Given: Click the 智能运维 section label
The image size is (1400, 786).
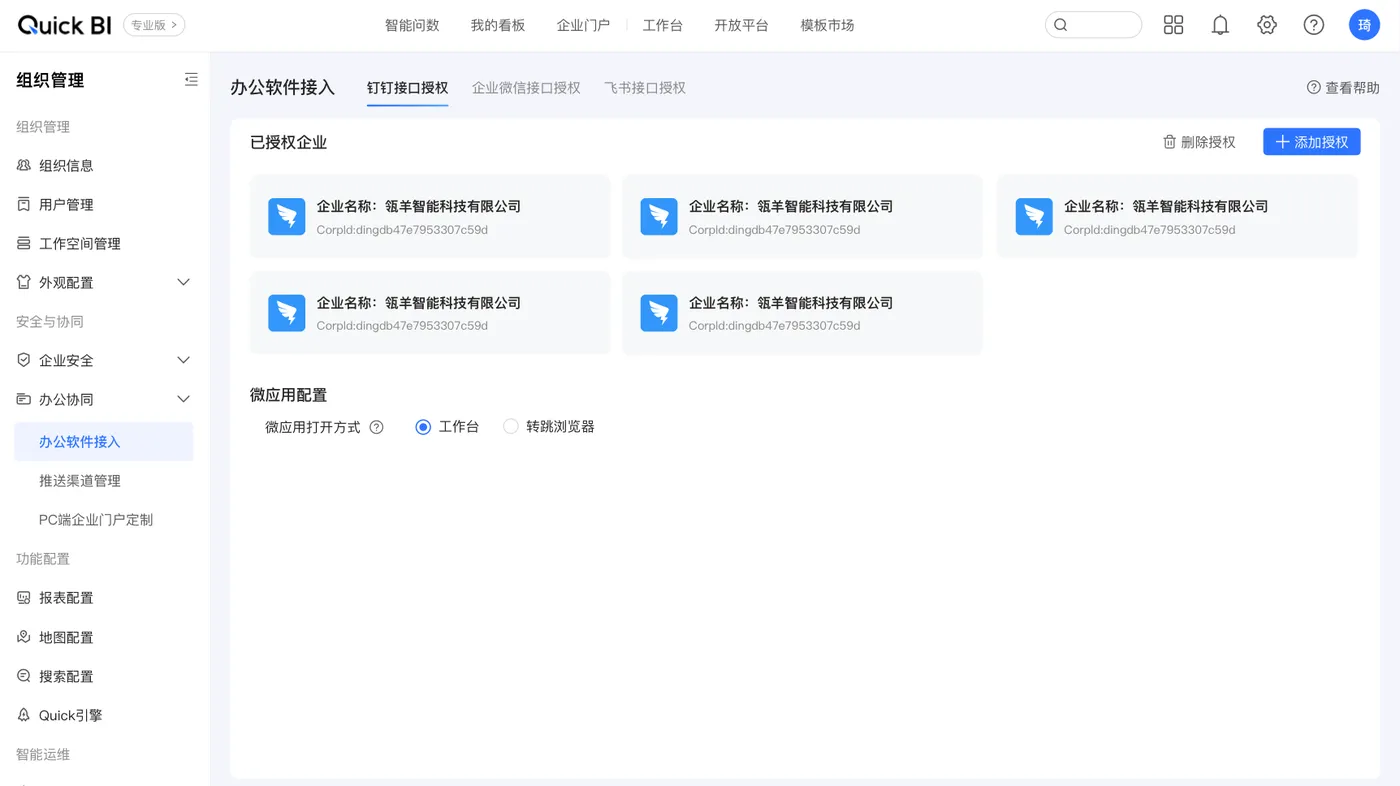Looking at the screenshot, I should tap(43, 754).
